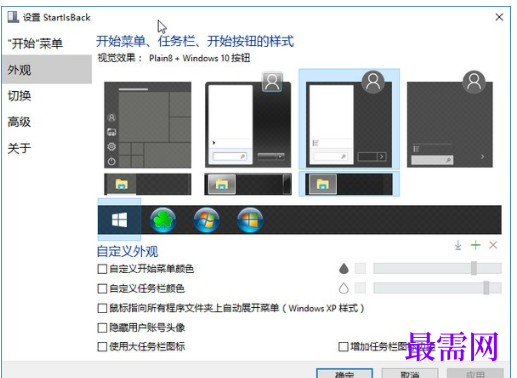Open the taskbar color swatch
This screenshot has height=378, width=517.
[x=360, y=288]
